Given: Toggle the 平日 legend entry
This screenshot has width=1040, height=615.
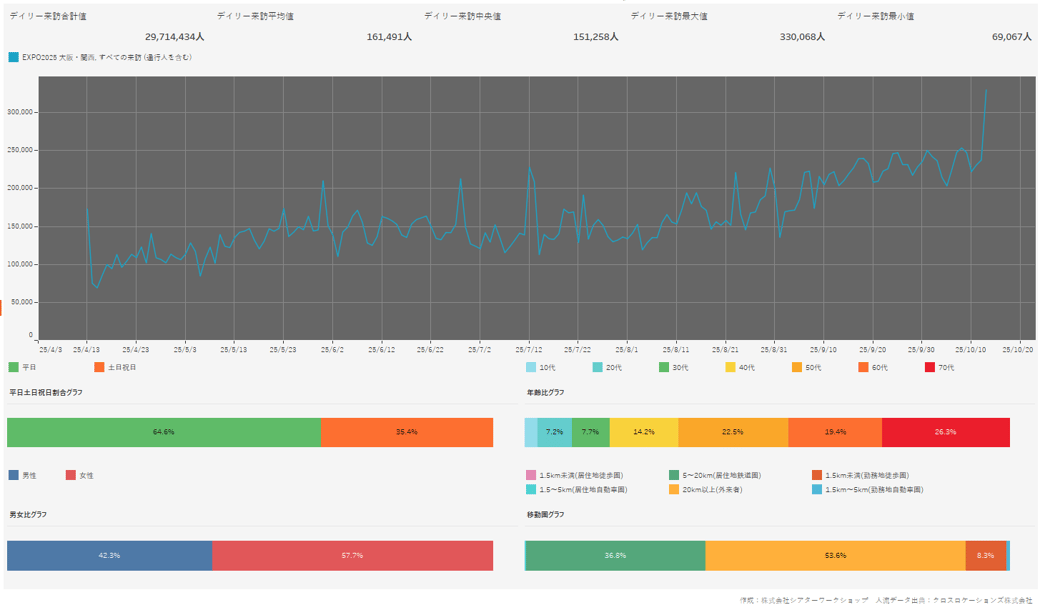Looking at the screenshot, I should point(13,367).
